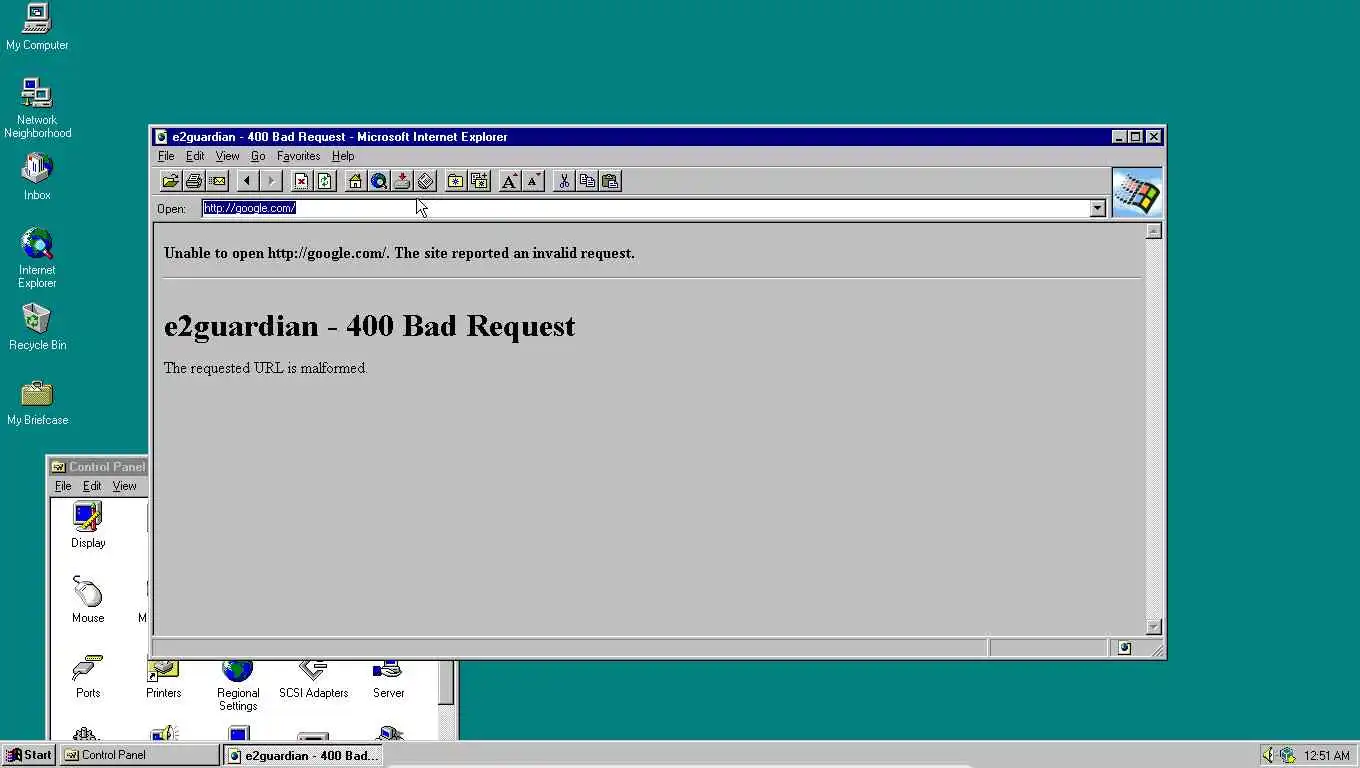This screenshot has width=1360, height=768.
Task: Select the My Computer desktop icon
Action: (x=37, y=27)
